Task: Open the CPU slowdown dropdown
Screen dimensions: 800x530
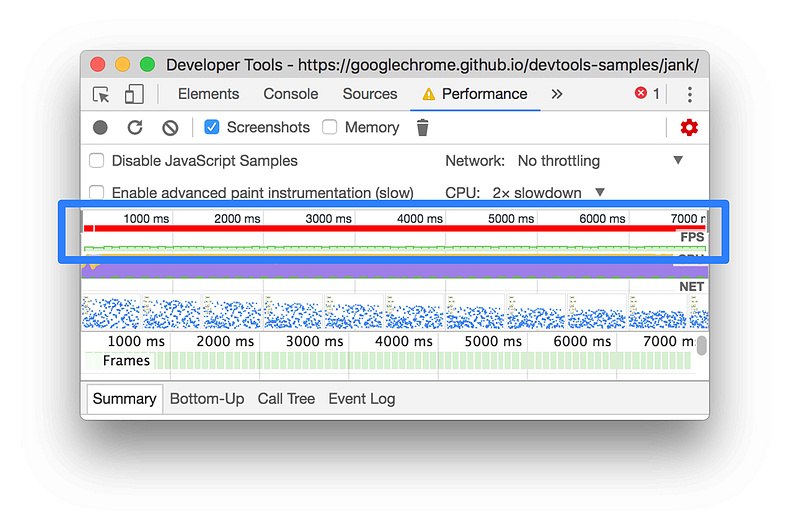Action: 548,193
